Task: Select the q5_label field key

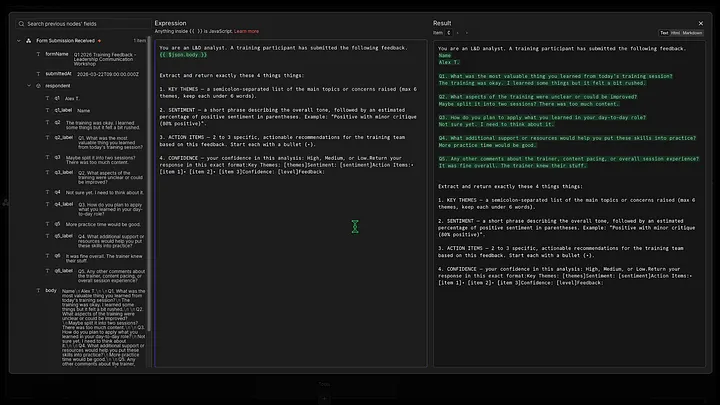Action: 64,236
